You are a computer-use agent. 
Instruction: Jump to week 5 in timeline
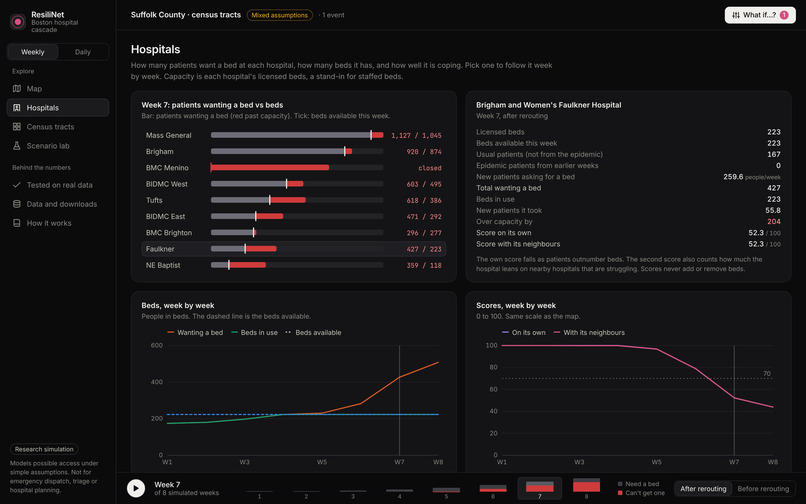tap(446, 489)
